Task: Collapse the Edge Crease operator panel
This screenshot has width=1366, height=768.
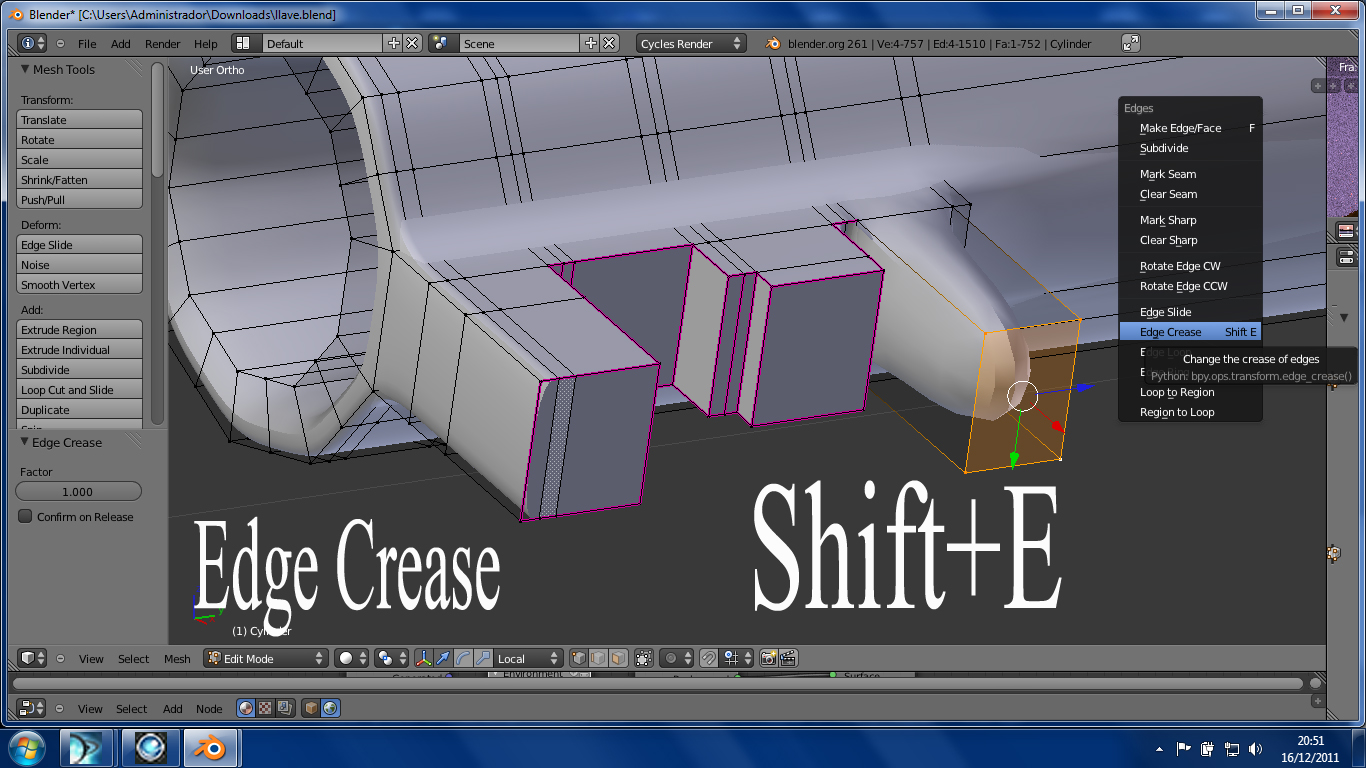Action: coord(25,442)
